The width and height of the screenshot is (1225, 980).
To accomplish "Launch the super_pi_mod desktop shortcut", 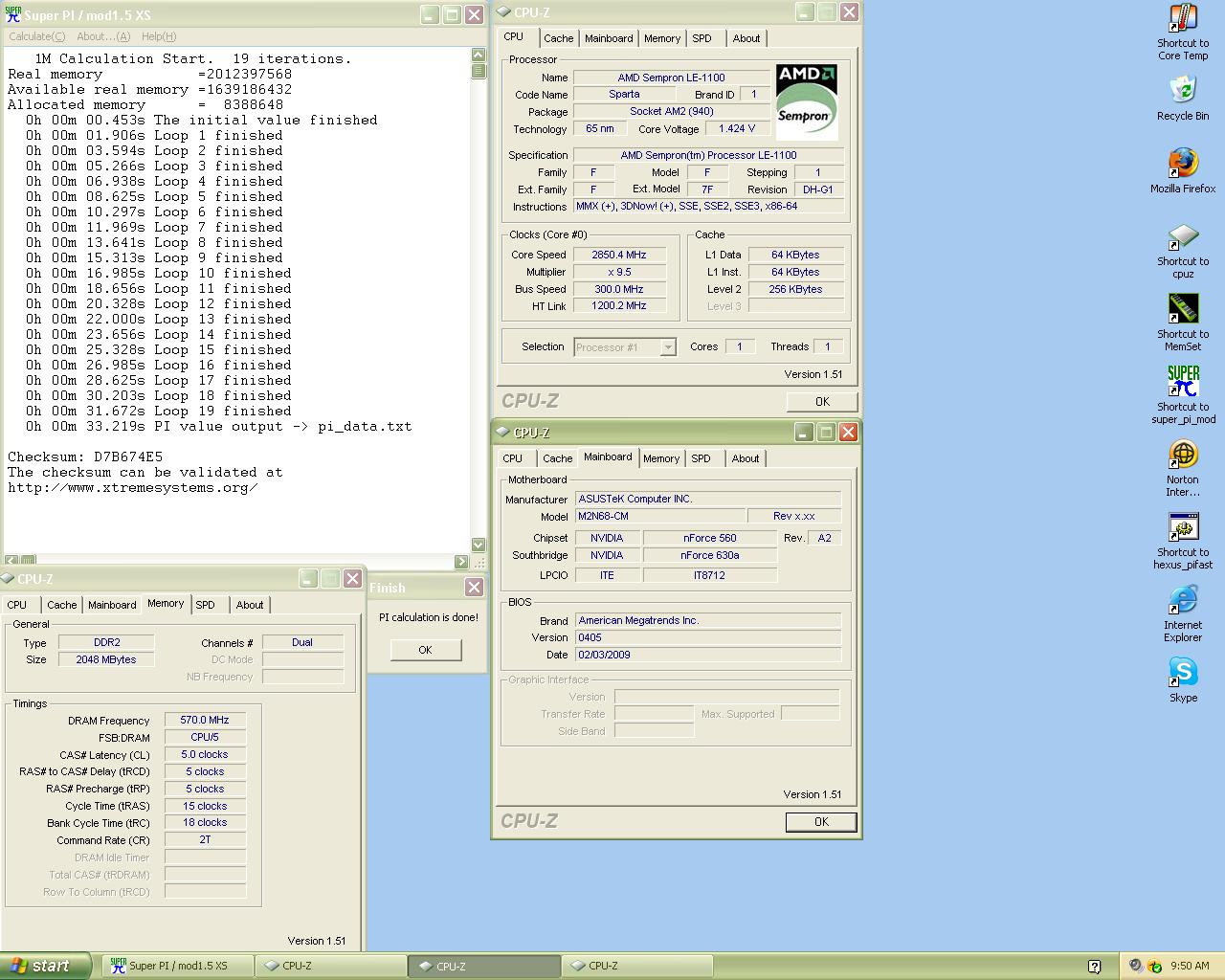I will click(x=1183, y=394).
